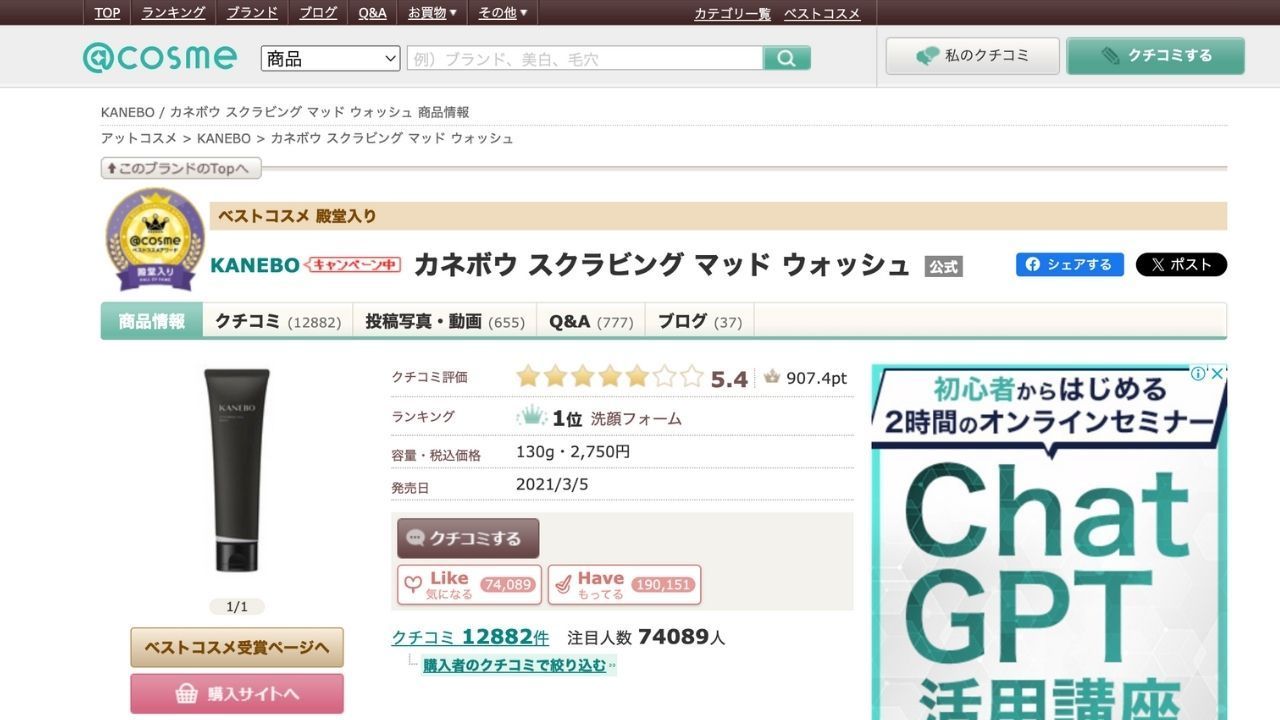
Task: Click the 殿堂入り award badge
Action: point(155,240)
